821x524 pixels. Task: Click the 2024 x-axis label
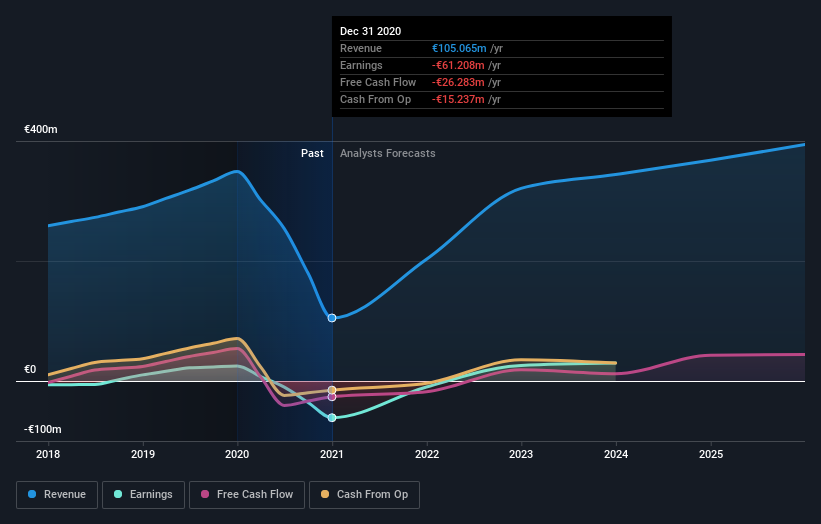pyautogui.click(x=616, y=454)
